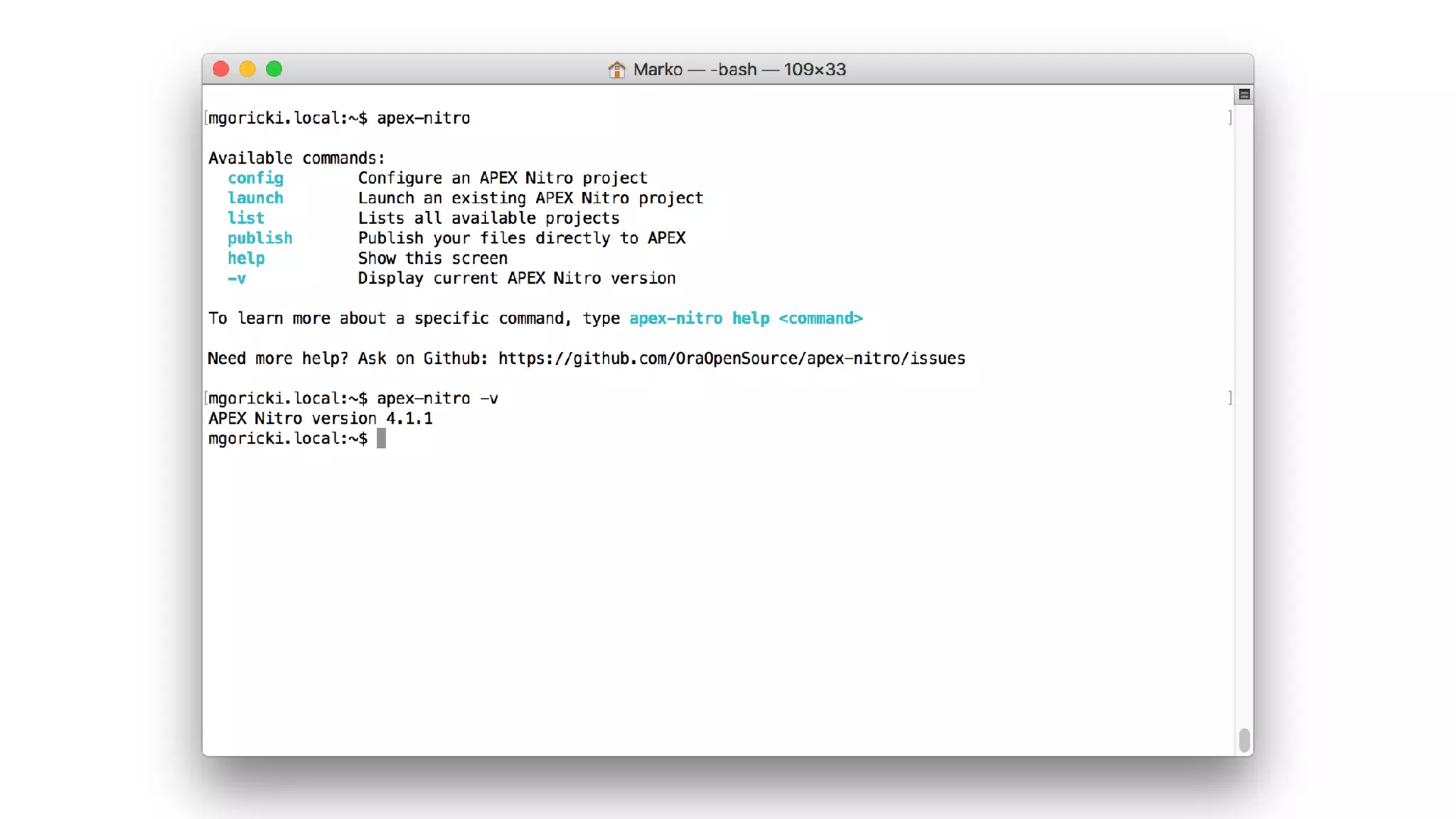The height and width of the screenshot is (819, 1456).
Task: Click the red close window button
Action: tap(221, 69)
